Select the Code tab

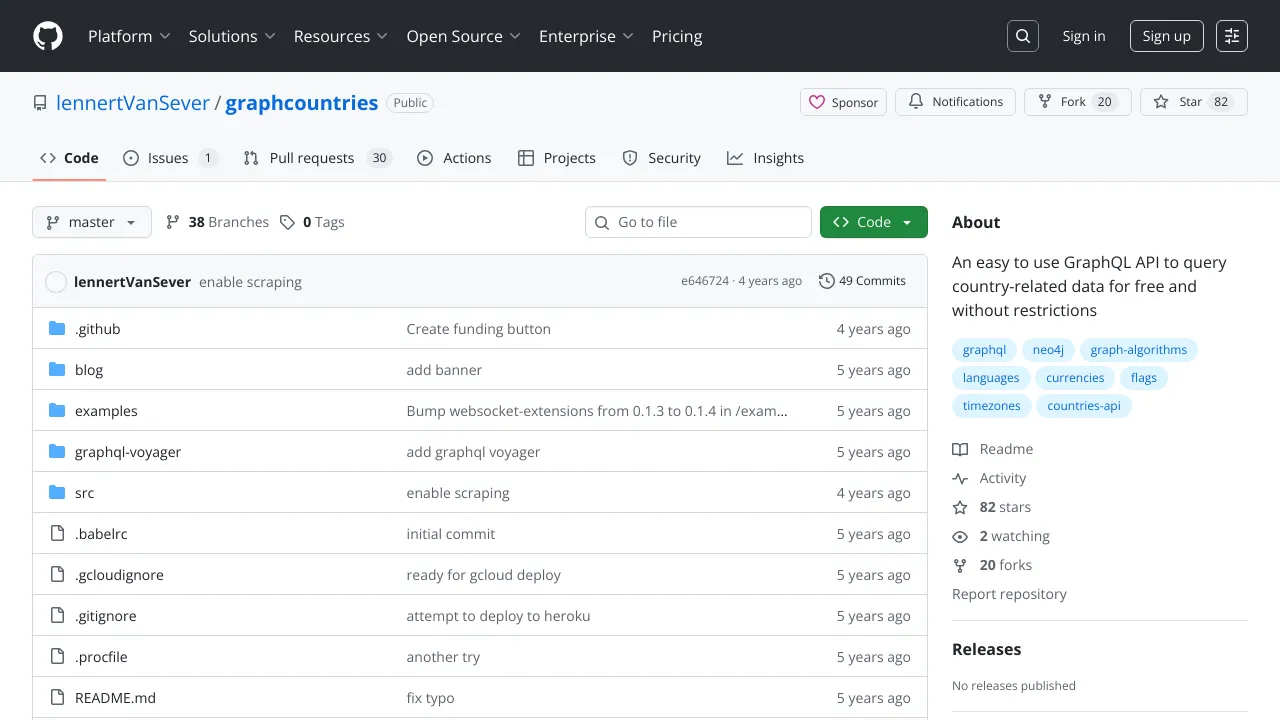69,158
